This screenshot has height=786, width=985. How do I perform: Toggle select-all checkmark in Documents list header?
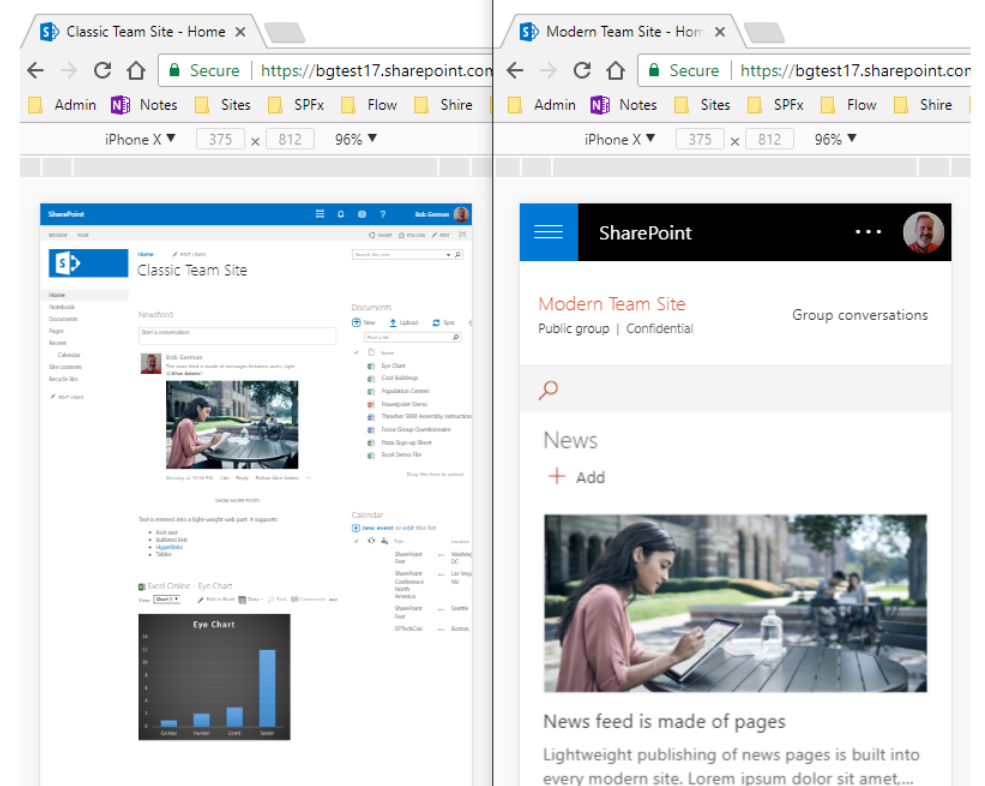[356, 352]
